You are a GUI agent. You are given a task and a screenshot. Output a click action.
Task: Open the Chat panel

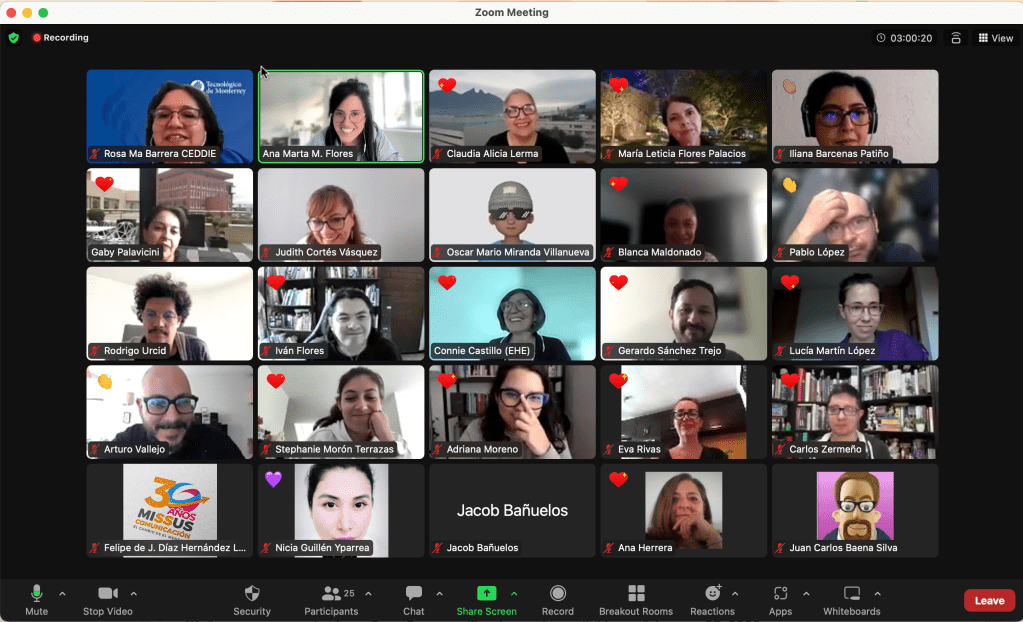(414, 599)
